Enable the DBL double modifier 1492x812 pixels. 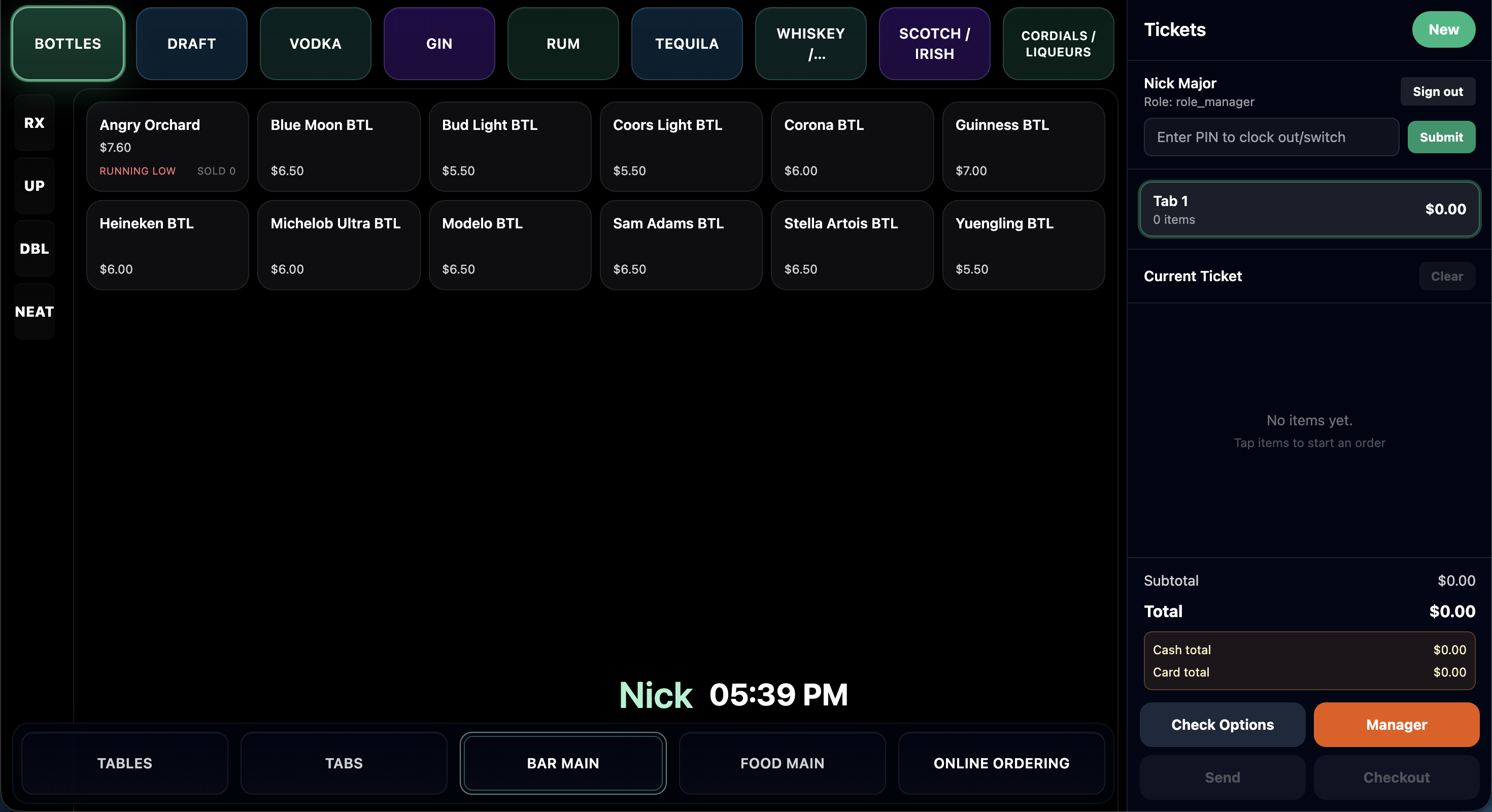(x=34, y=249)
